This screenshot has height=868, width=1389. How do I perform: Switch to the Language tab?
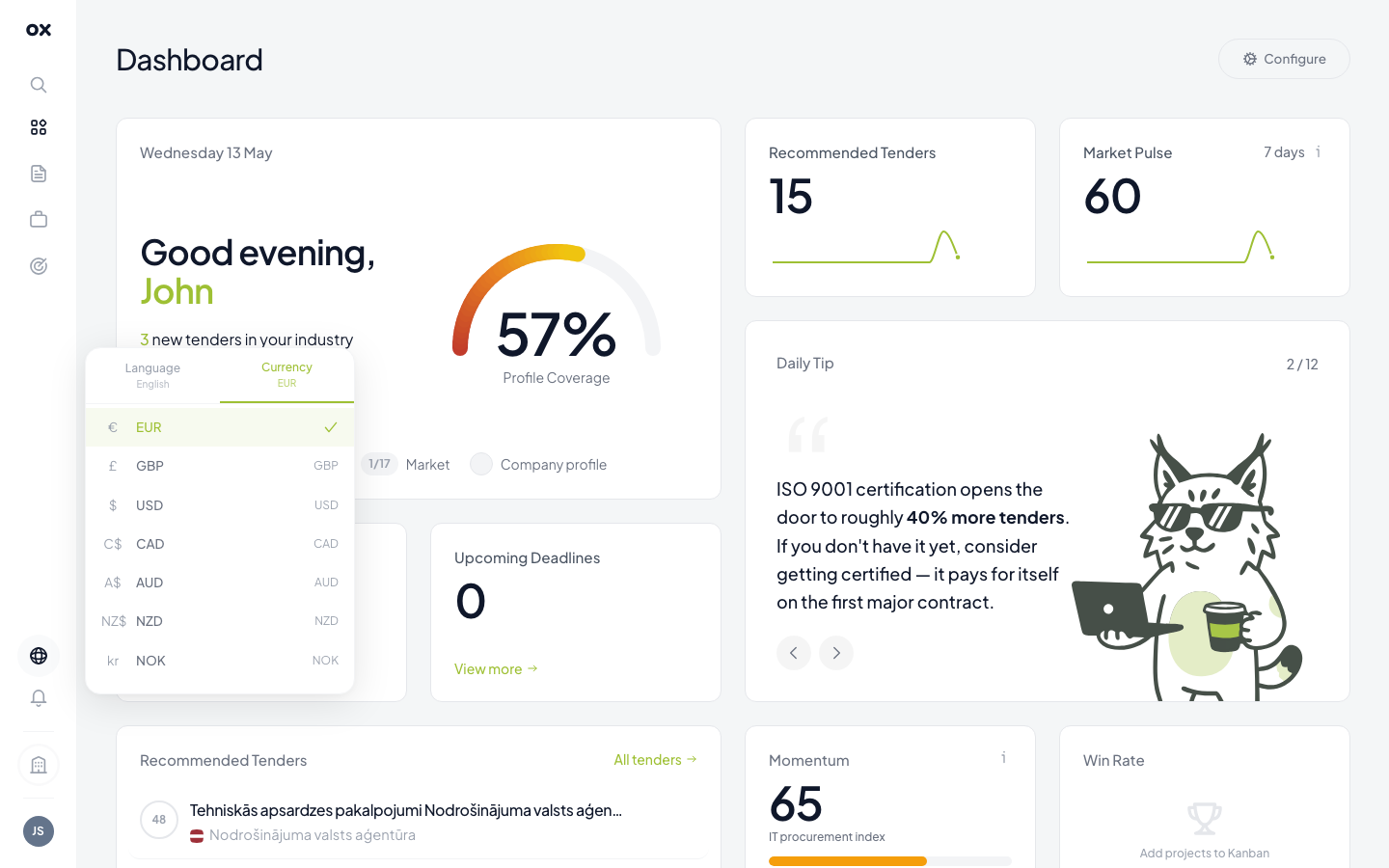click(152, 375)
